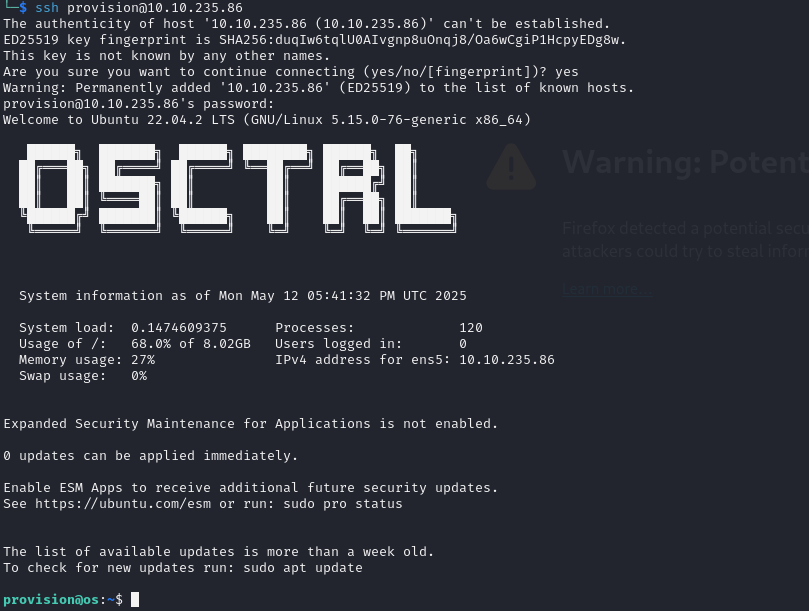Click the terminal cursor block at prompt

(135, 600)
